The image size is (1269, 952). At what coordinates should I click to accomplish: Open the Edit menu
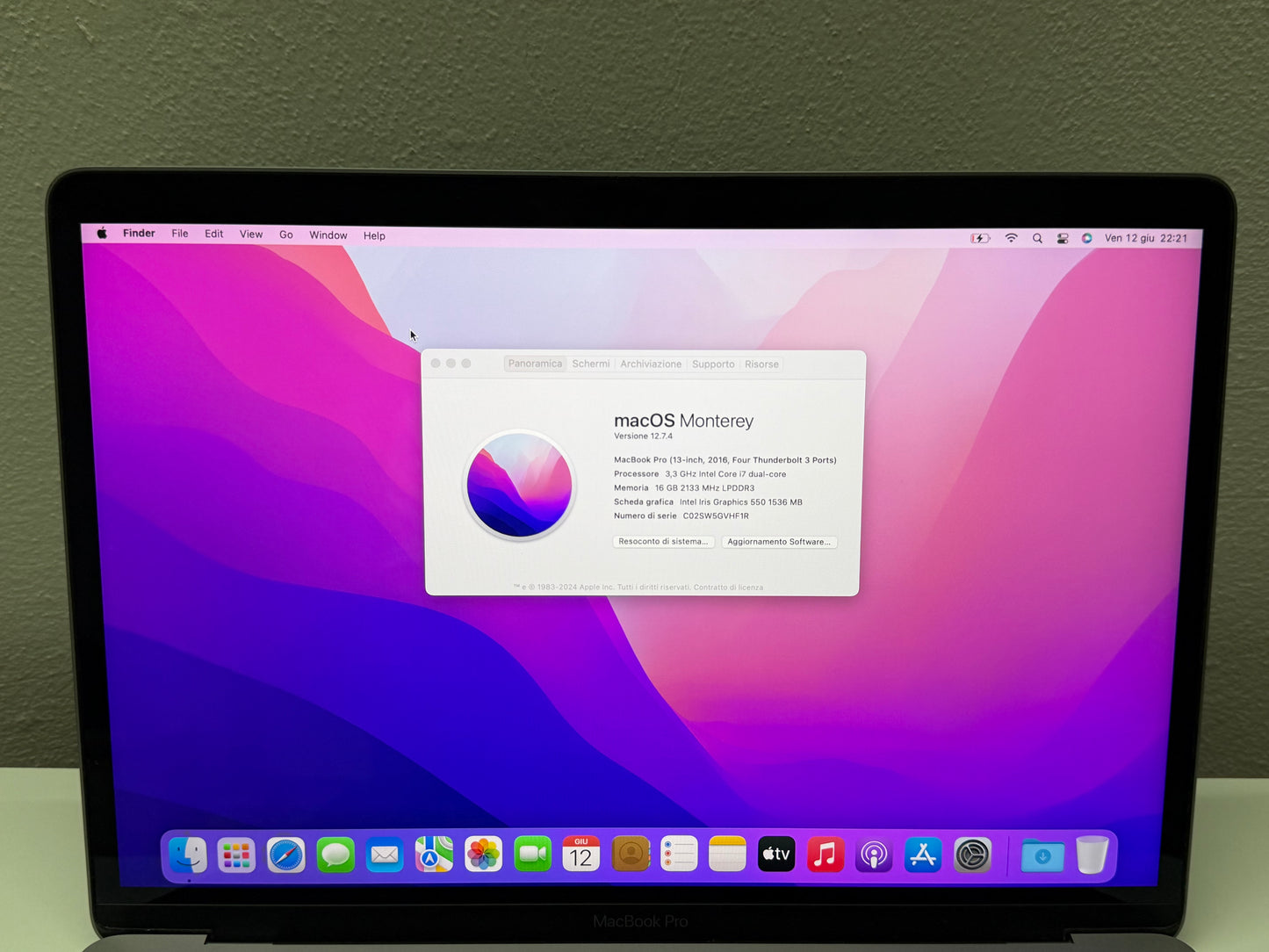[214, 234]
